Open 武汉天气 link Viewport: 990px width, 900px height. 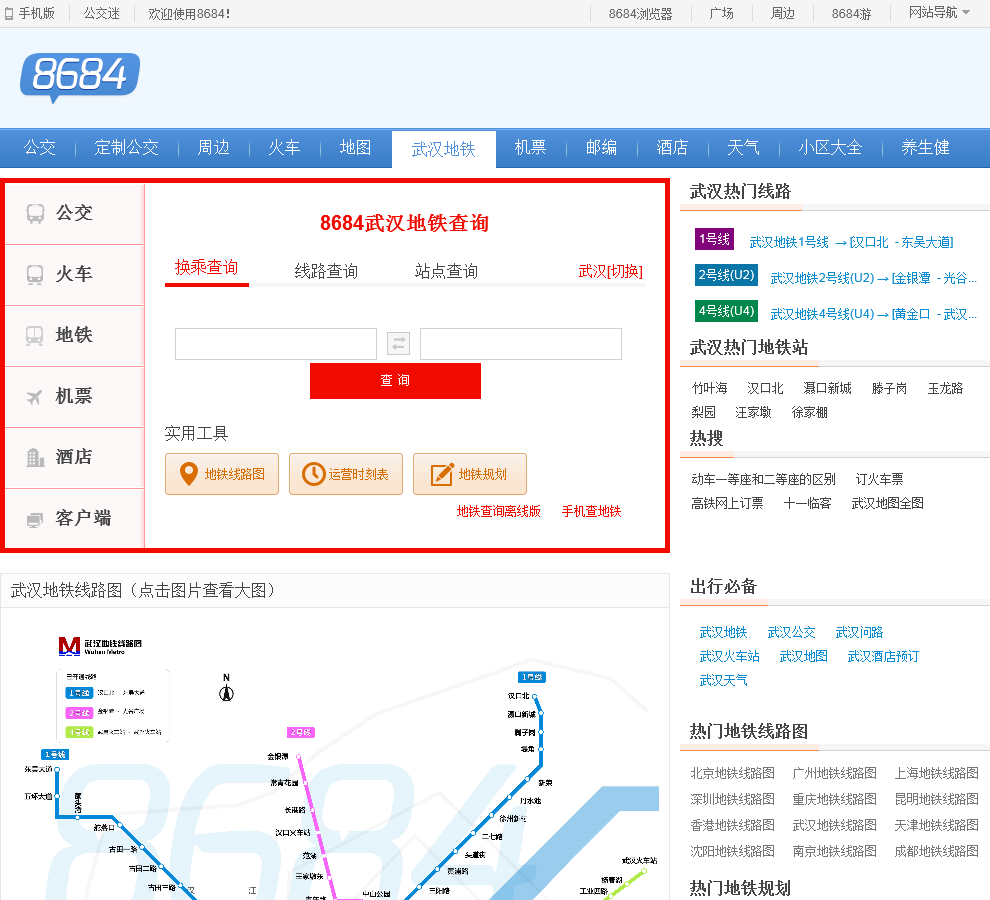pos(724,680)
